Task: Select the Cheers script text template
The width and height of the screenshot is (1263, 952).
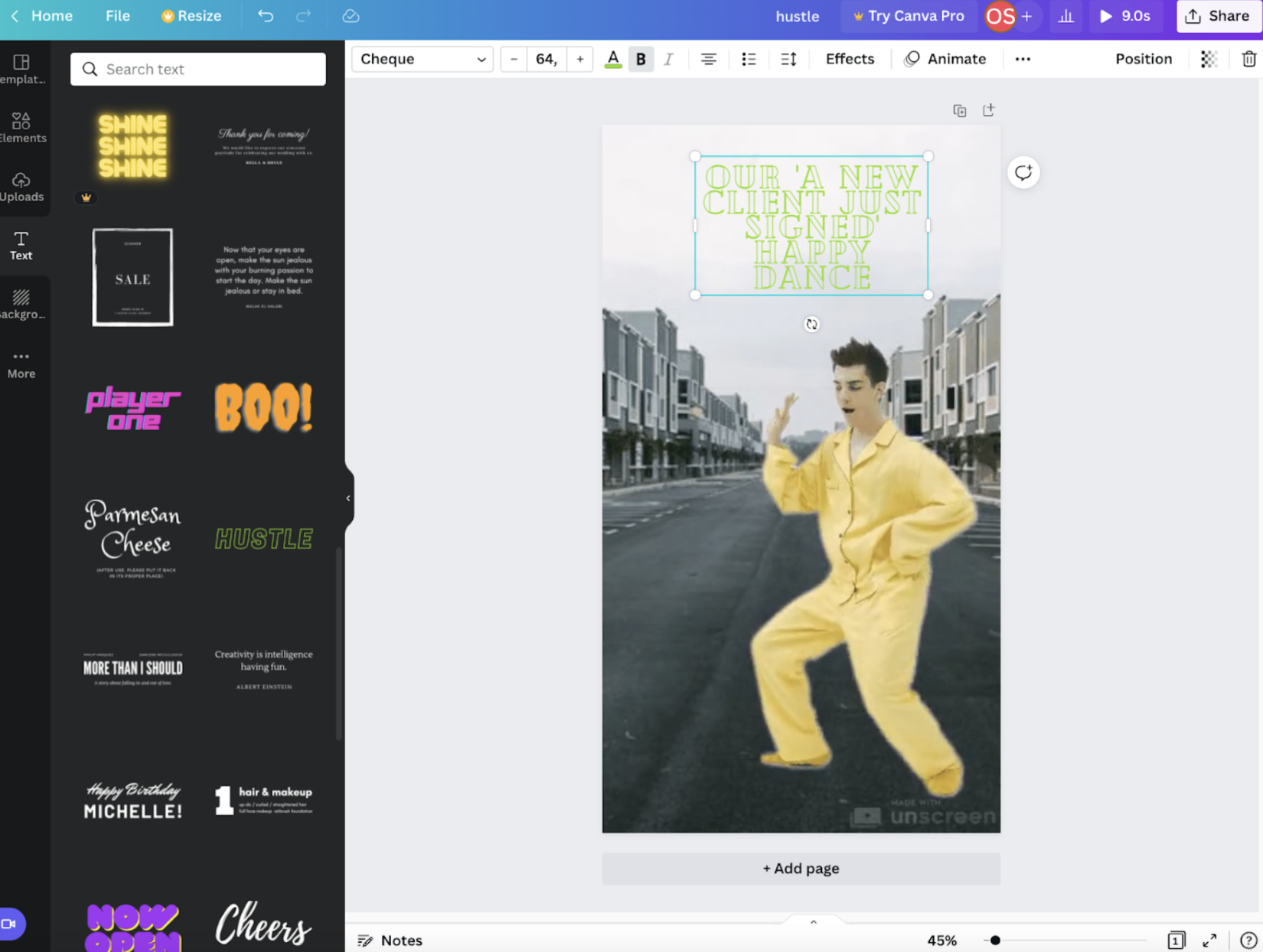Action: 264,924
